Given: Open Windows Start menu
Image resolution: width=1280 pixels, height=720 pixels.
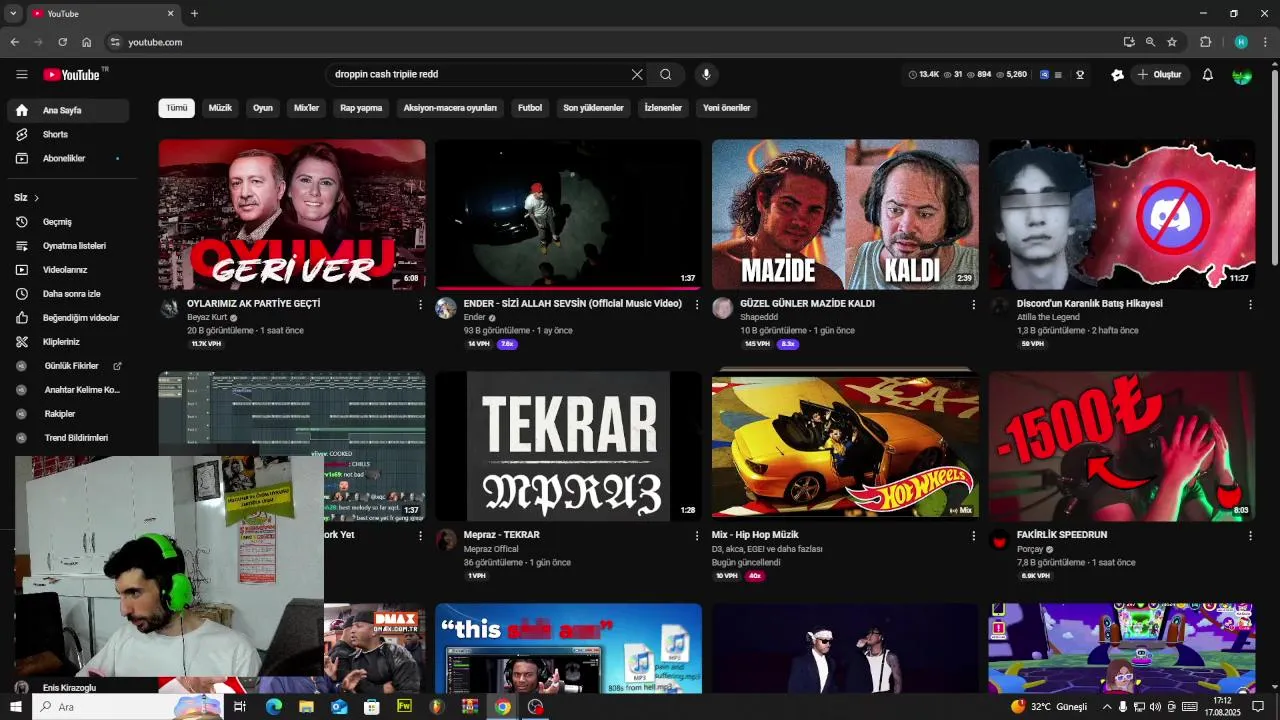Looking at the screenshot, I should [15, 707].
